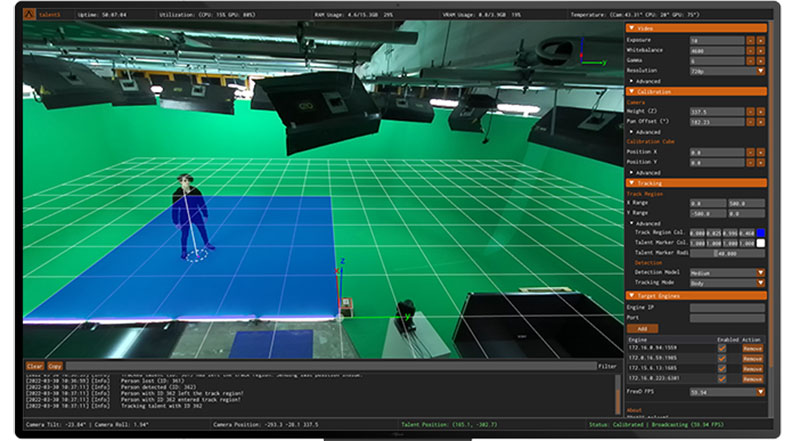Remove engine 172.16.0.223

[x=753, y=379]
